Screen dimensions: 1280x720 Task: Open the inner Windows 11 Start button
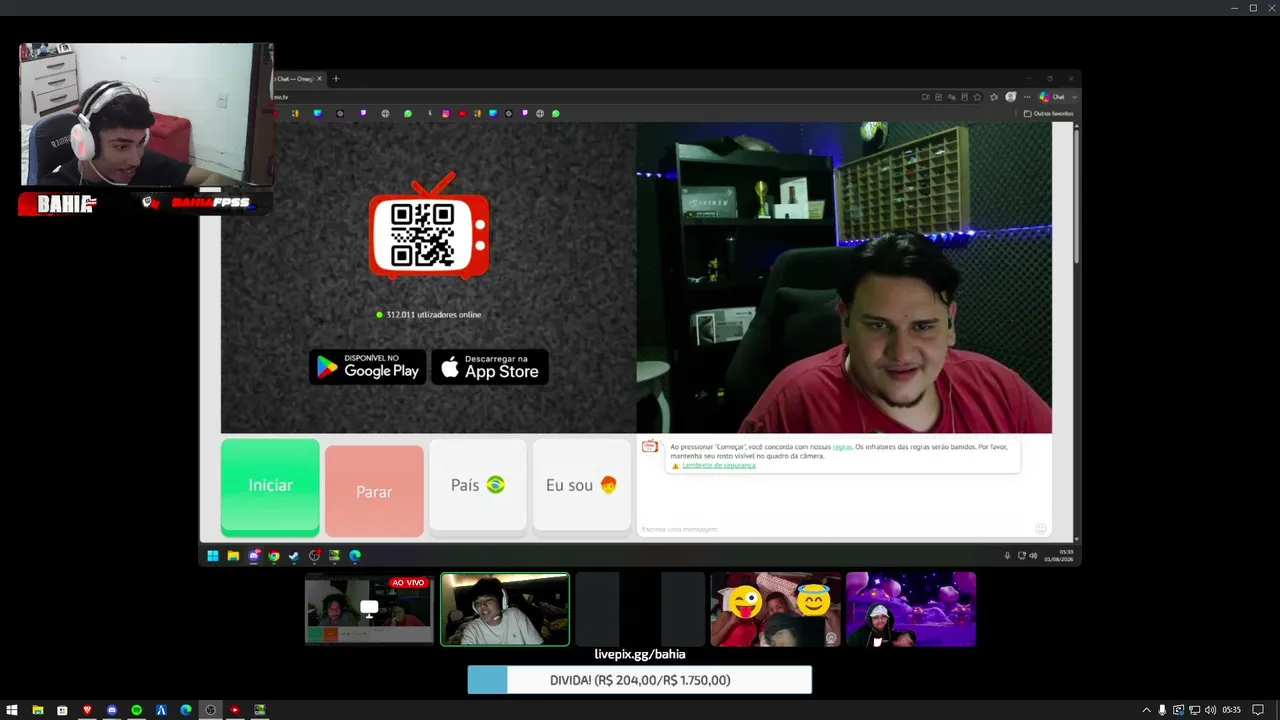pyautogui.click(x=213, y=556)
